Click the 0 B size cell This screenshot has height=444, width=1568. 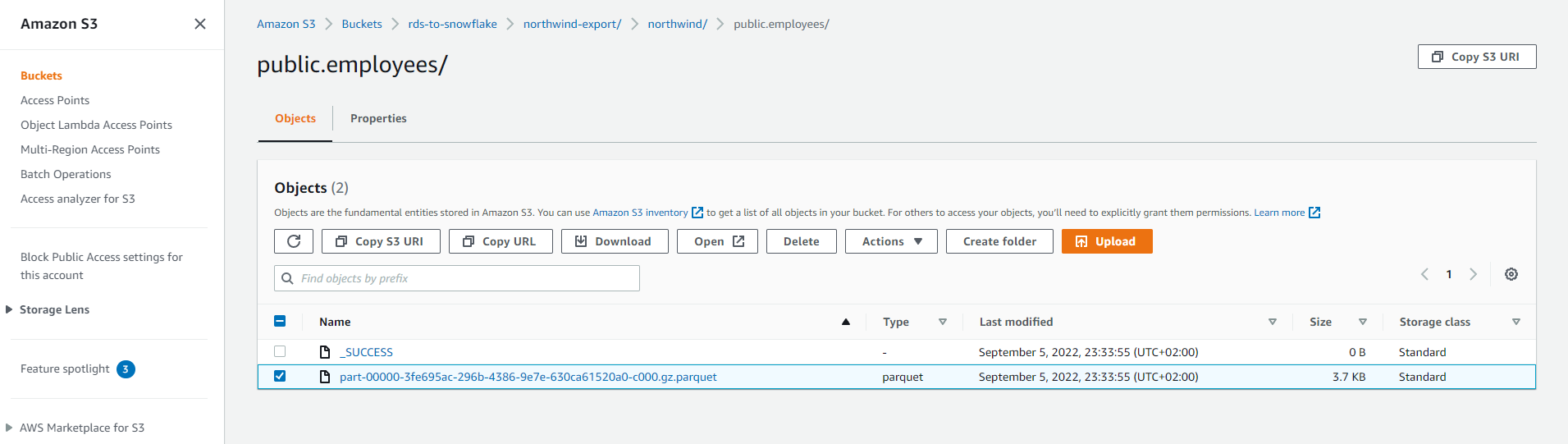coord(1357,352)
